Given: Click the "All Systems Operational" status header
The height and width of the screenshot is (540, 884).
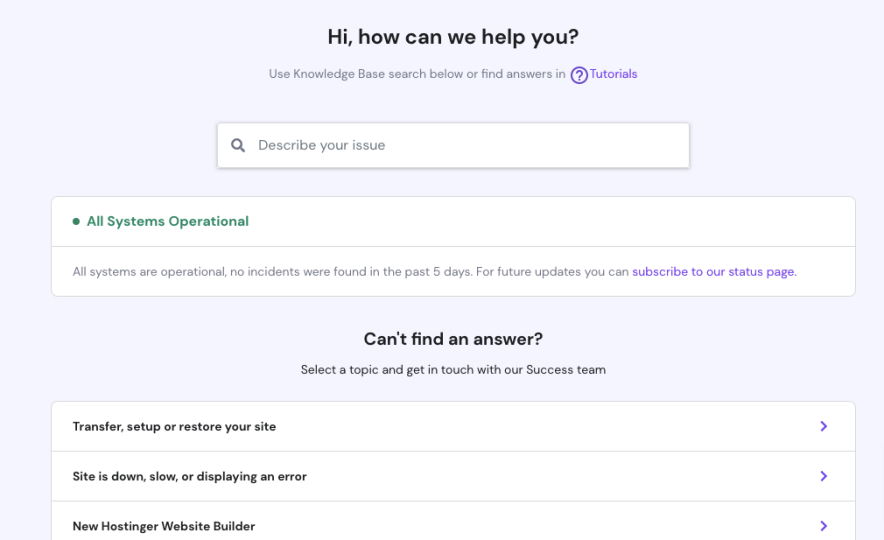Looking at the screenshot, I should [167, 222].
